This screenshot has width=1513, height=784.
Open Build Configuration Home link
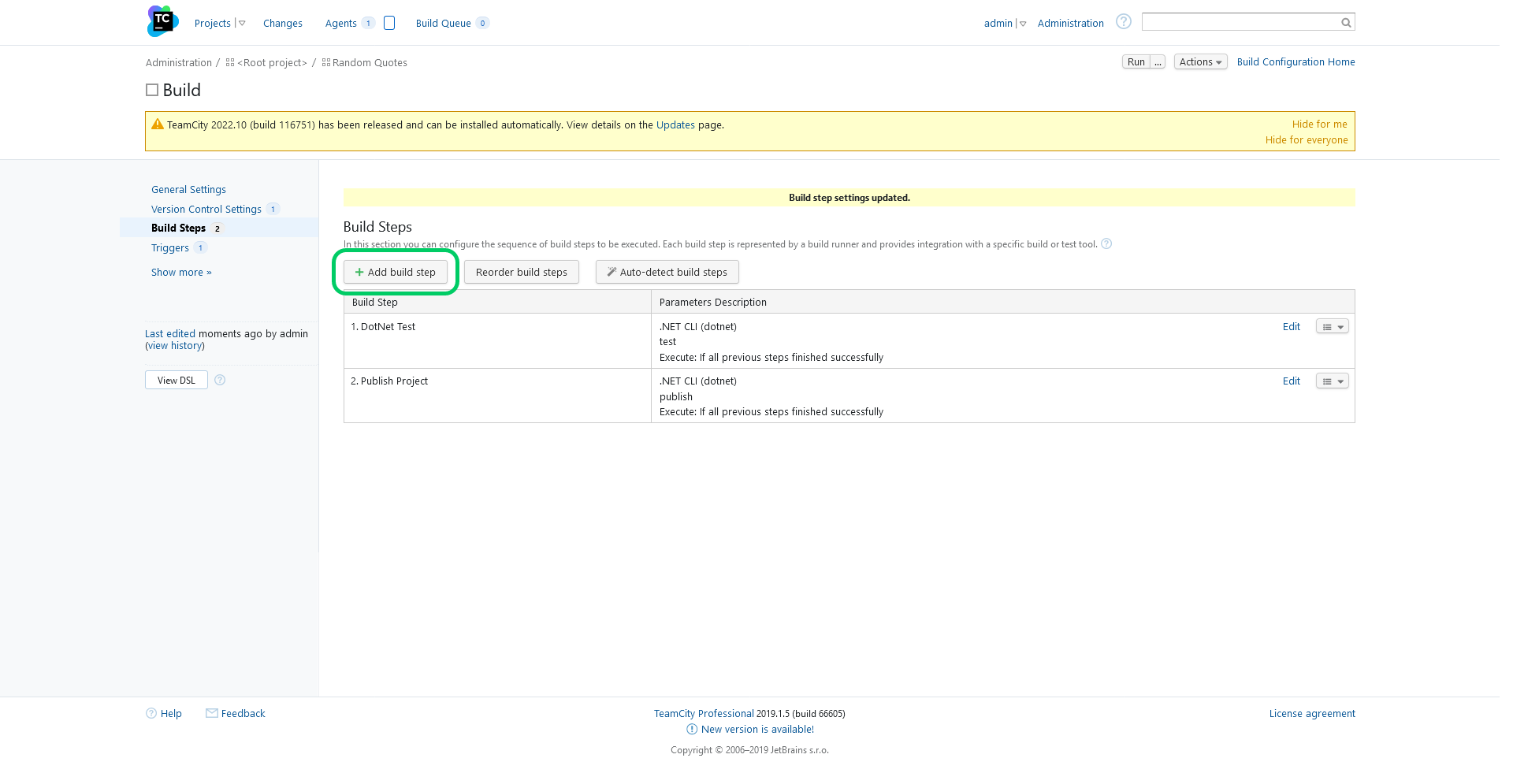1296,62
